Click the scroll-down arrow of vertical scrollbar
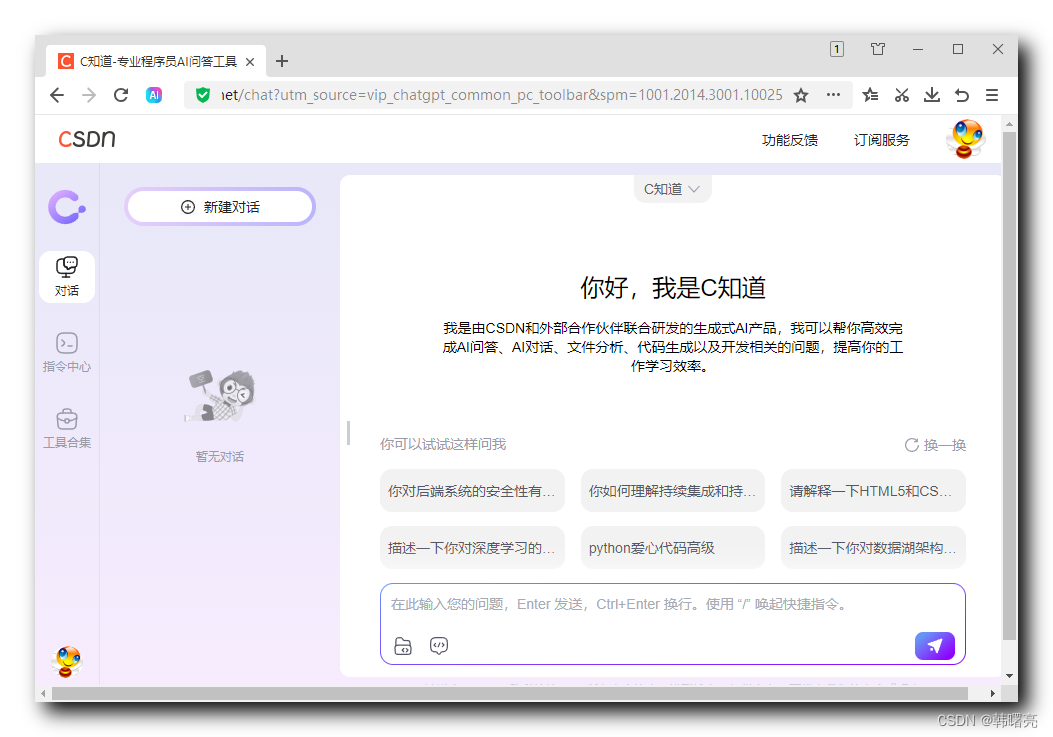1053x737 pixels. (x=1009, y=676)
